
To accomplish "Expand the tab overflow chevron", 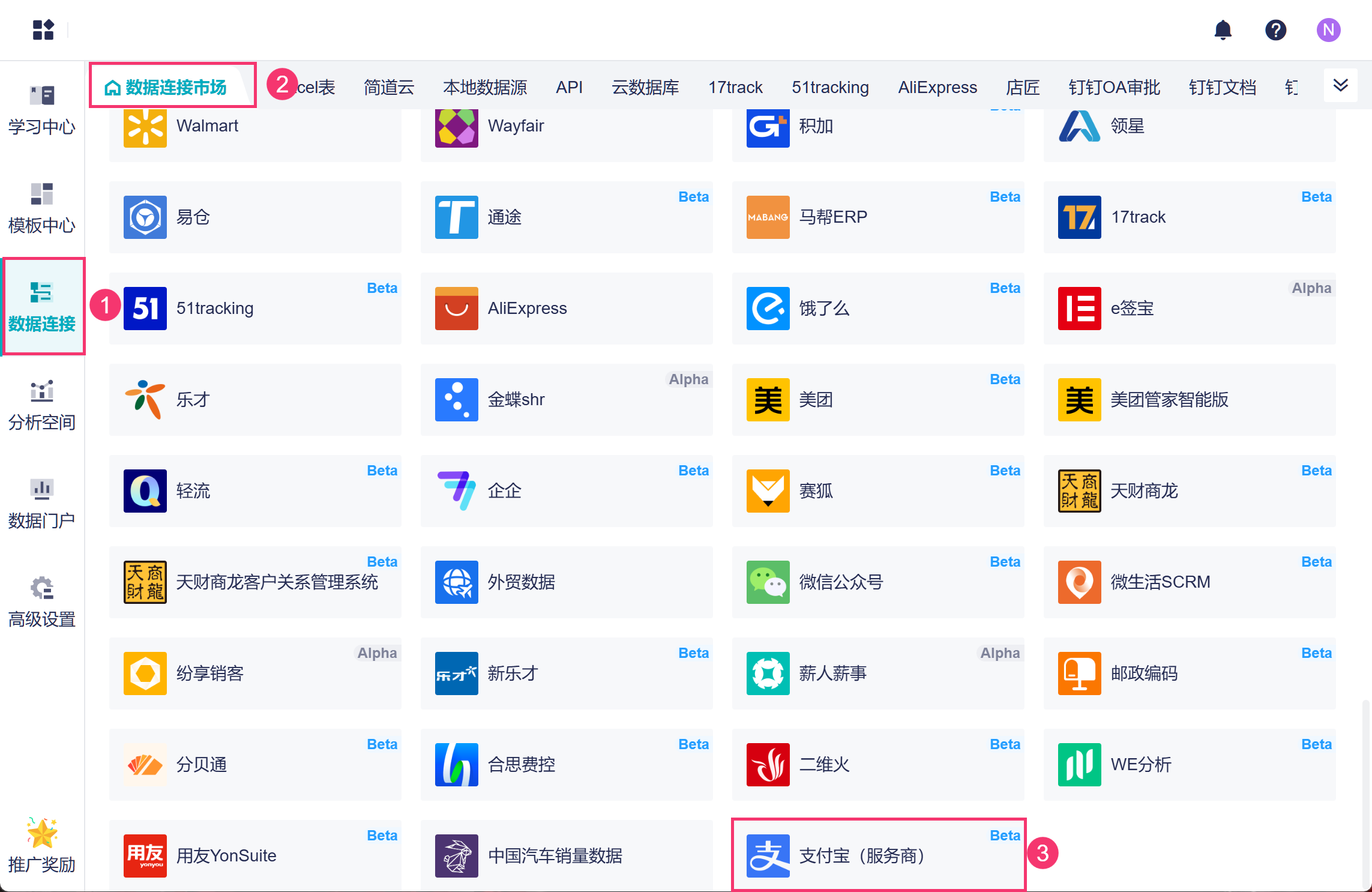I will click(x=1341, y=85).
